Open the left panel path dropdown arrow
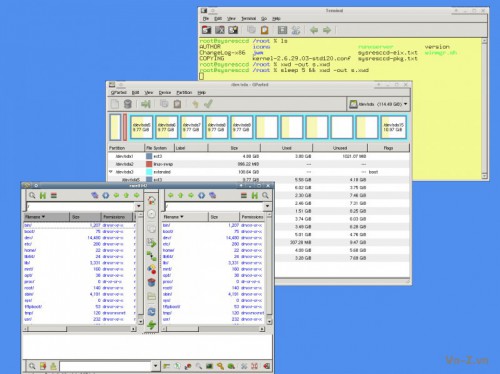 (x=139, y=206)
